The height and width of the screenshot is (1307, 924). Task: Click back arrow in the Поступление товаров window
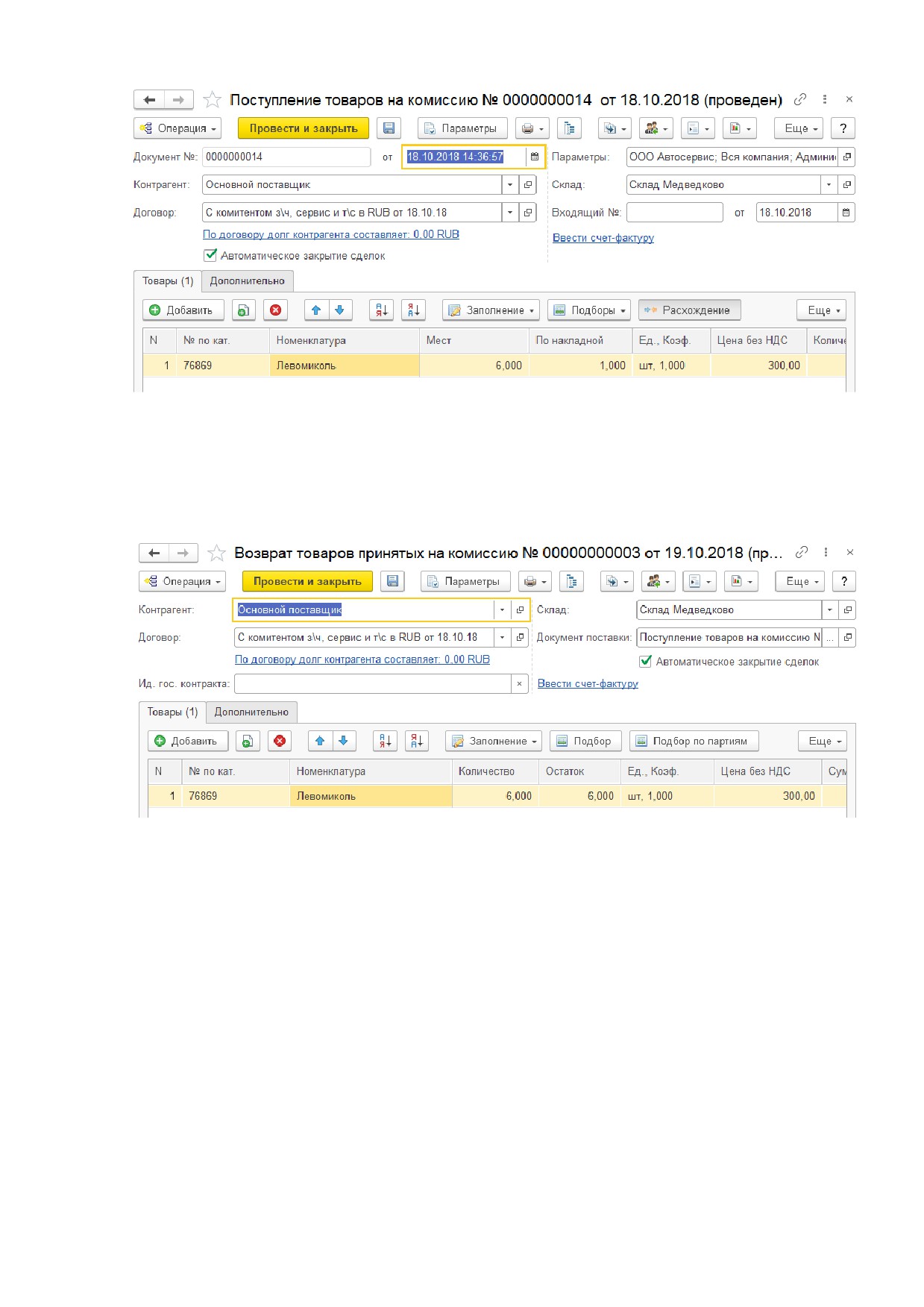coord(149,99)
